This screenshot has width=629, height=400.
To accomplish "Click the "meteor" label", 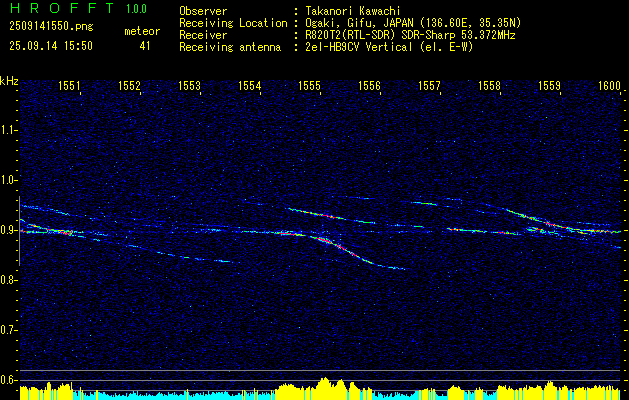I will [142, 31].
